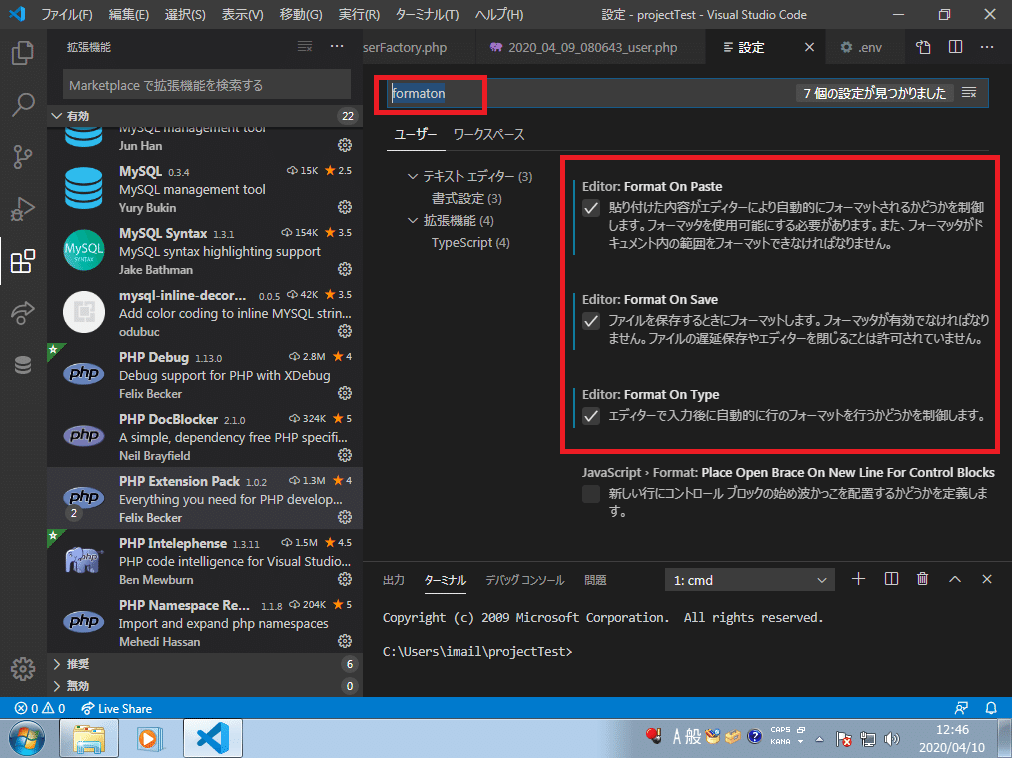The height and width of the screenshot is (758, 1012).
Task: Select 書式設定 (3) in settings tree
Action: tap(466, 199)
